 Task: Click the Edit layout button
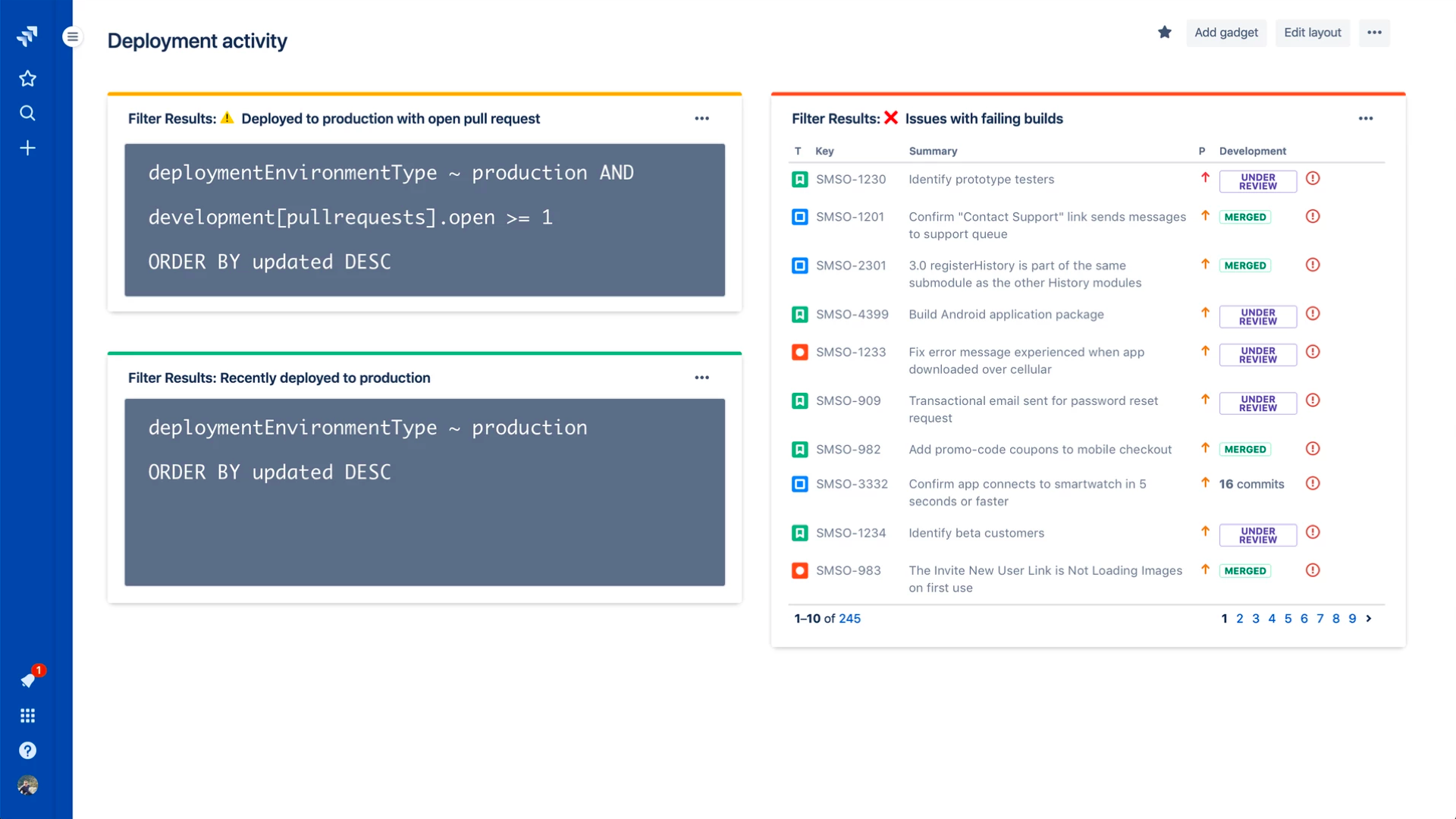point(1312,32)
